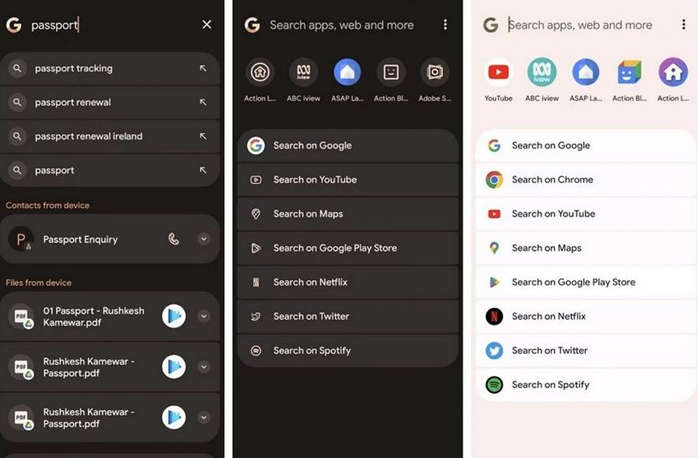Tap Search on Netflix in light panel
Viewport: 700px width, 458px height.
pyautogui.click(x=586, y=316)
